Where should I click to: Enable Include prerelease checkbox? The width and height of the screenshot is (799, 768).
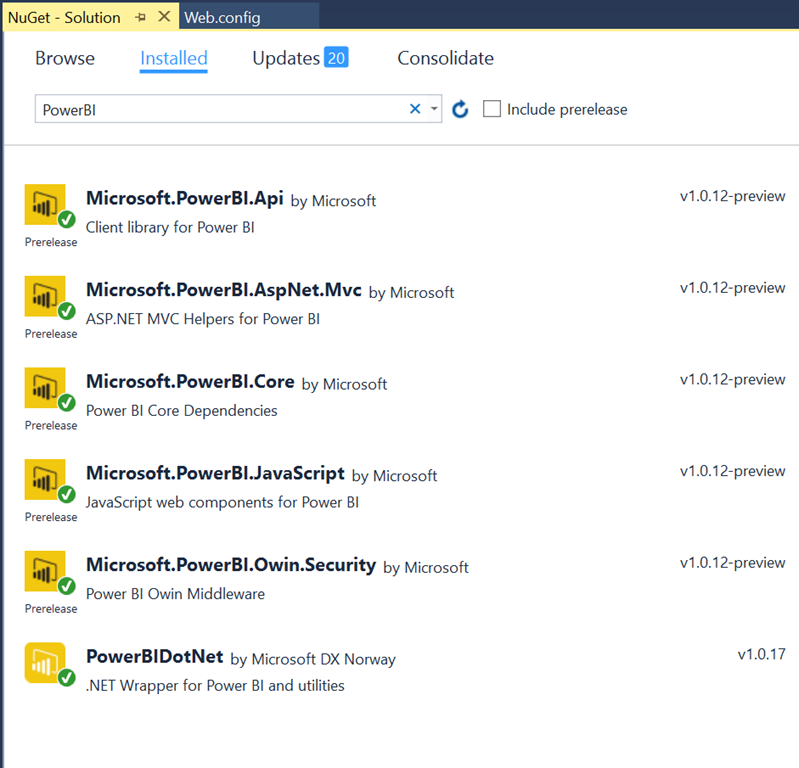pos(492,109)
